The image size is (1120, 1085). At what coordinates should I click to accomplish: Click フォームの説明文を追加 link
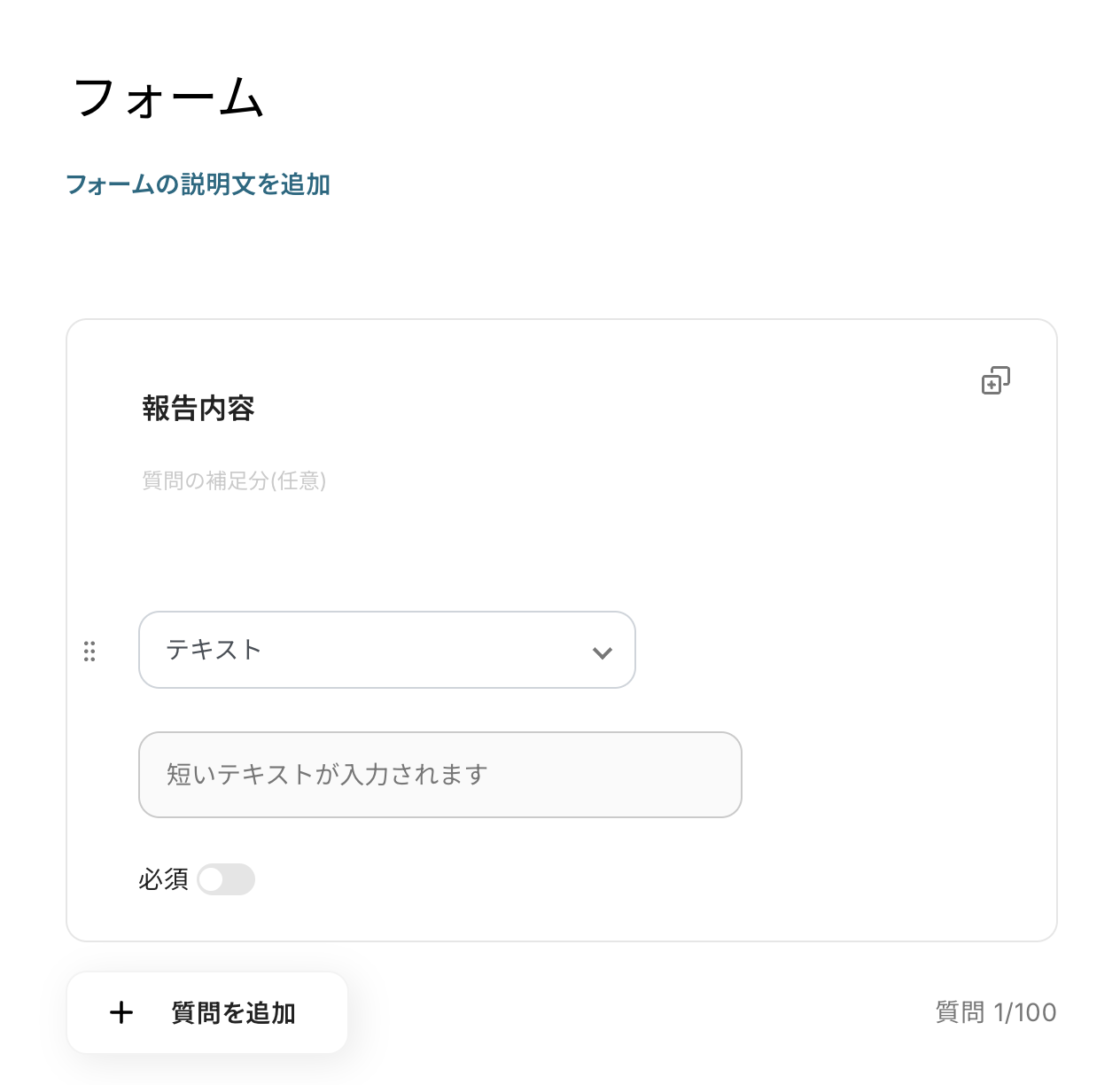pos(198,184)
